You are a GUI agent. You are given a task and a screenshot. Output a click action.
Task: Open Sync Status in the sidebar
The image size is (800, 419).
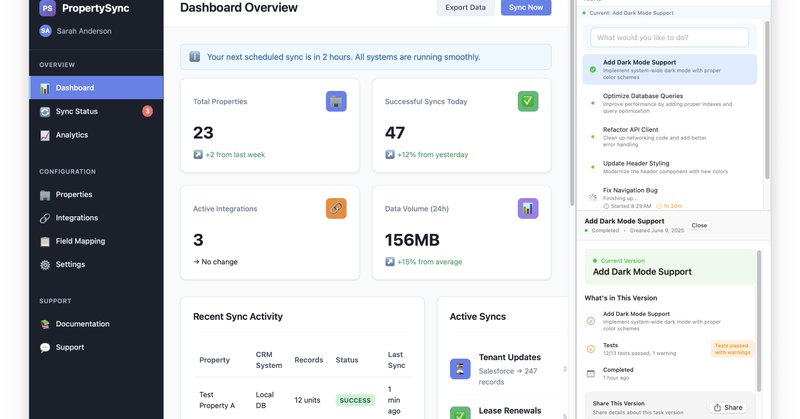[96, 111]
